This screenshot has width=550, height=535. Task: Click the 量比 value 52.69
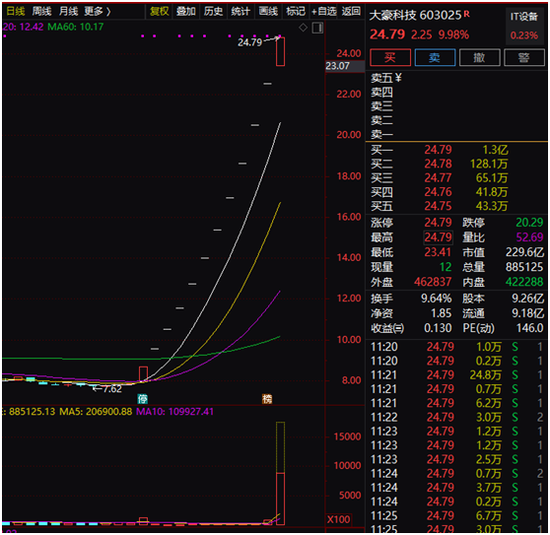tap(529, 237)
